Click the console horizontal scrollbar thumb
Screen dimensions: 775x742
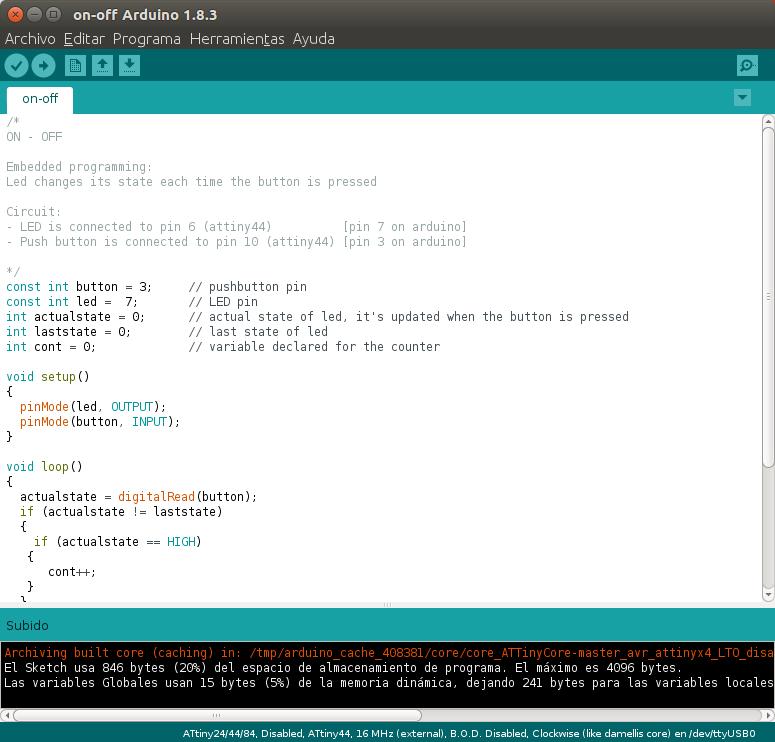[217, 715]
